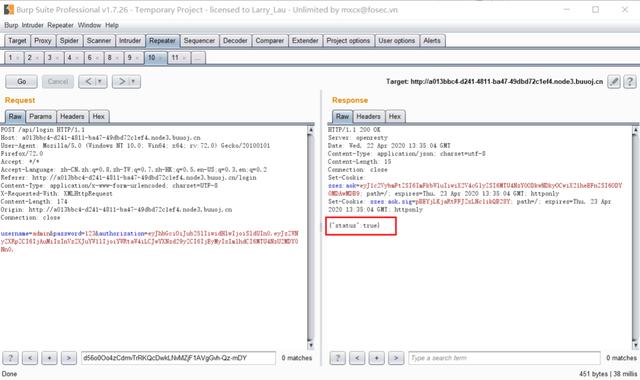640x380 pixels.
Task: Go back in request history
Action: coord(88,82)
